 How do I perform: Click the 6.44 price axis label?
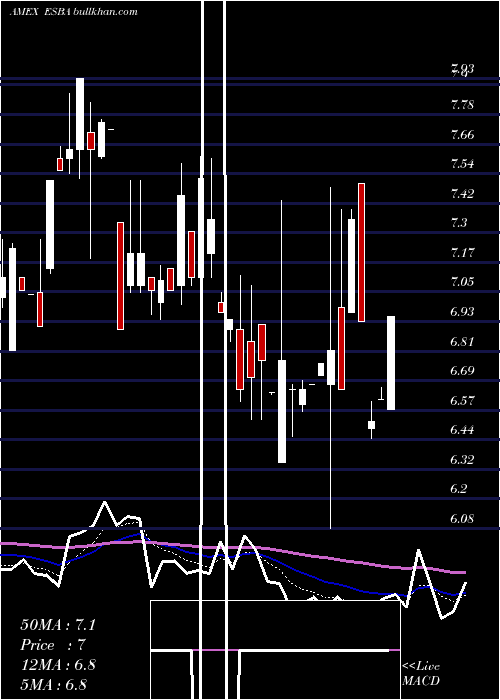[462, 429]
